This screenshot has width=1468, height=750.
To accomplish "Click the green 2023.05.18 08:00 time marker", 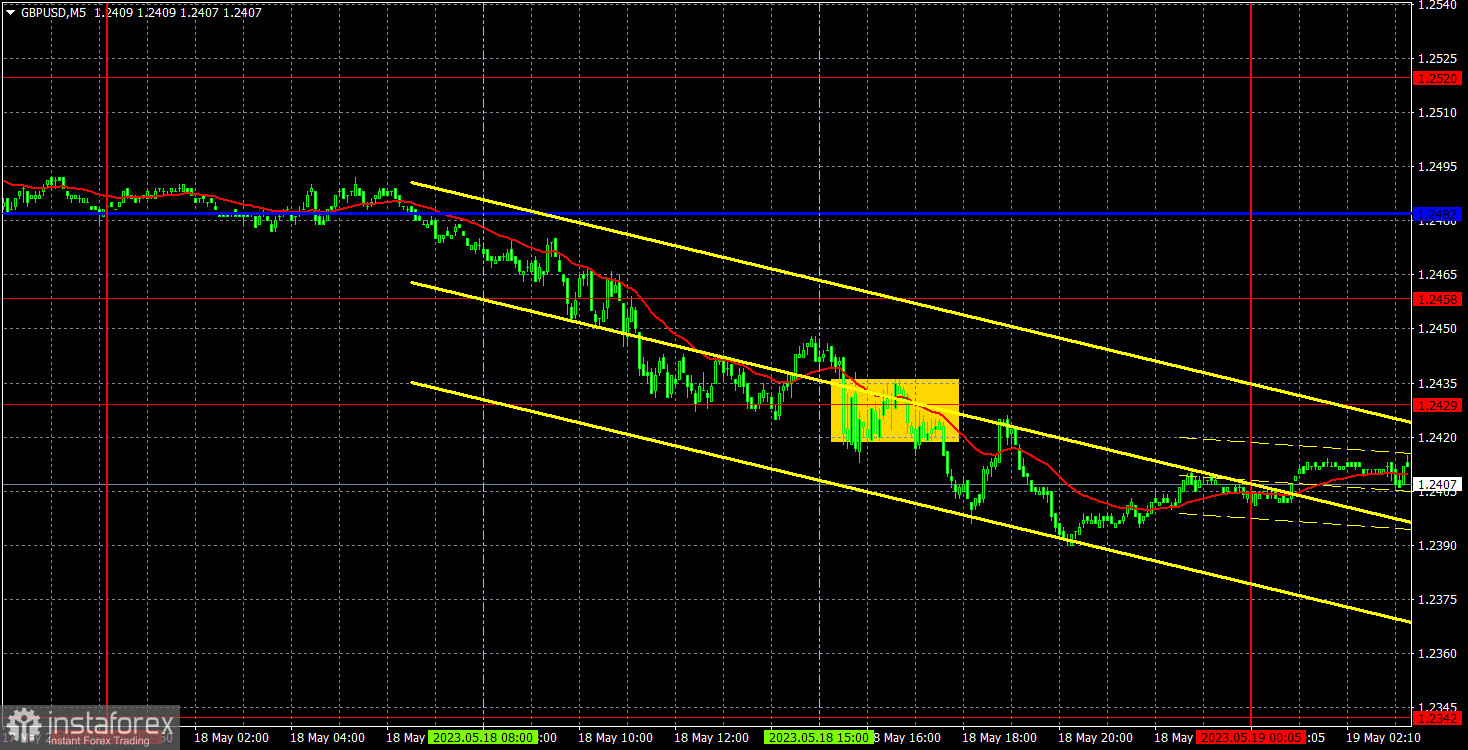I will tap(482, 738).
